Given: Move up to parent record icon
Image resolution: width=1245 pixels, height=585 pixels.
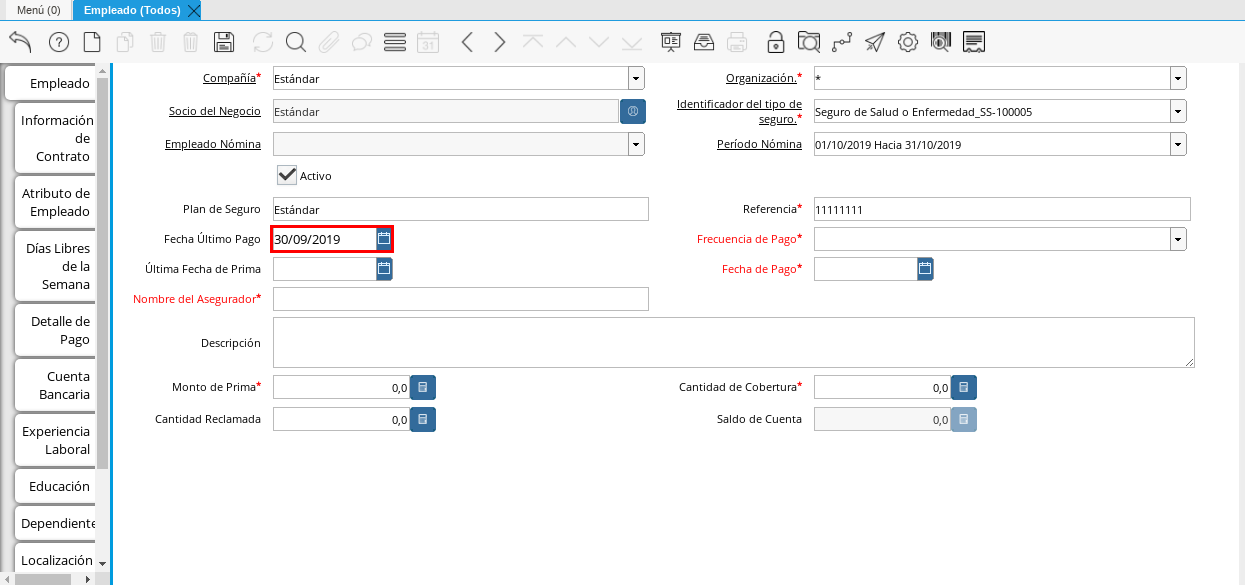Looking at the screenshot, I should coord(566,42).
